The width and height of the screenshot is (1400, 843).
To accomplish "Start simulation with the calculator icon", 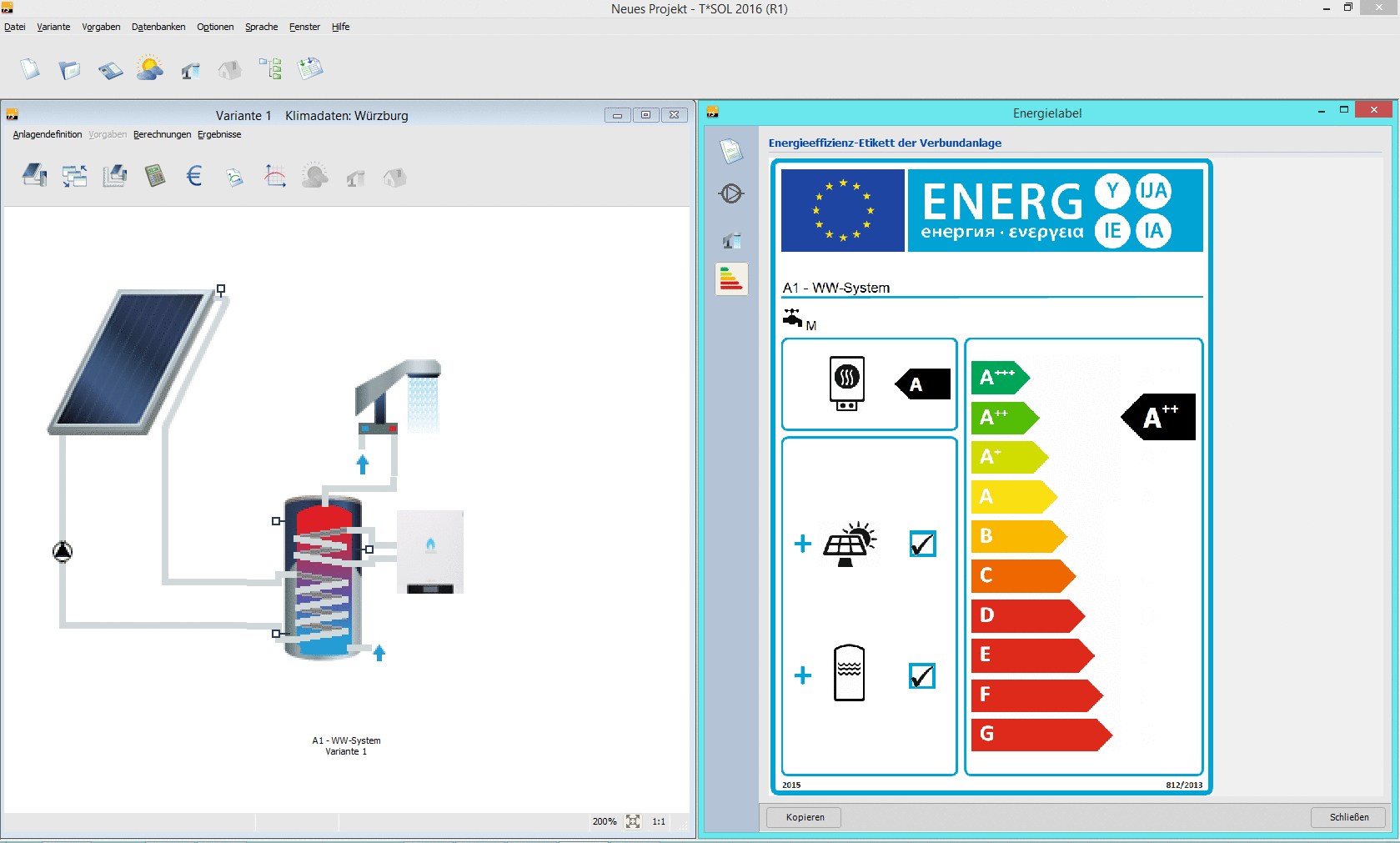I will [155, 176].
